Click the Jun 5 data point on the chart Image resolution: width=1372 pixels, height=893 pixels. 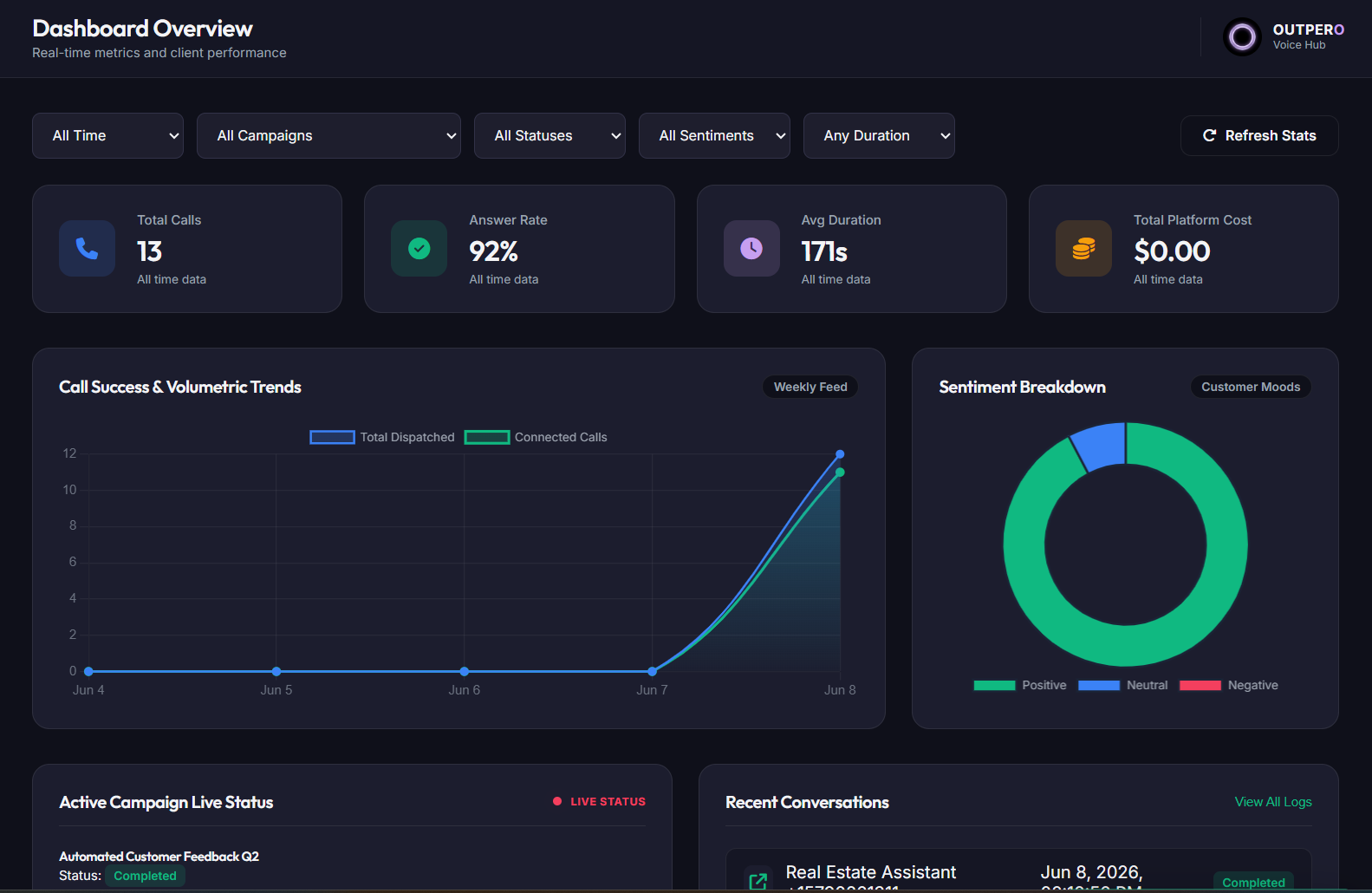pyautogui.click(x=276, y=671)
